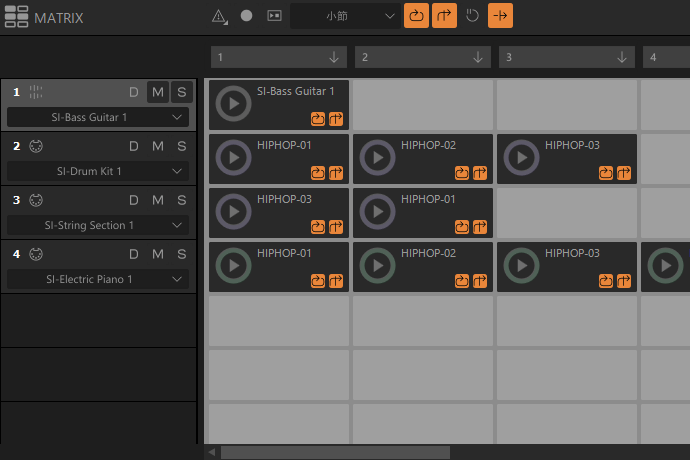Toggle loop icon on HIPHOP-03 in Drum row
The image size is (690, 460).
(x=605, y=172)
